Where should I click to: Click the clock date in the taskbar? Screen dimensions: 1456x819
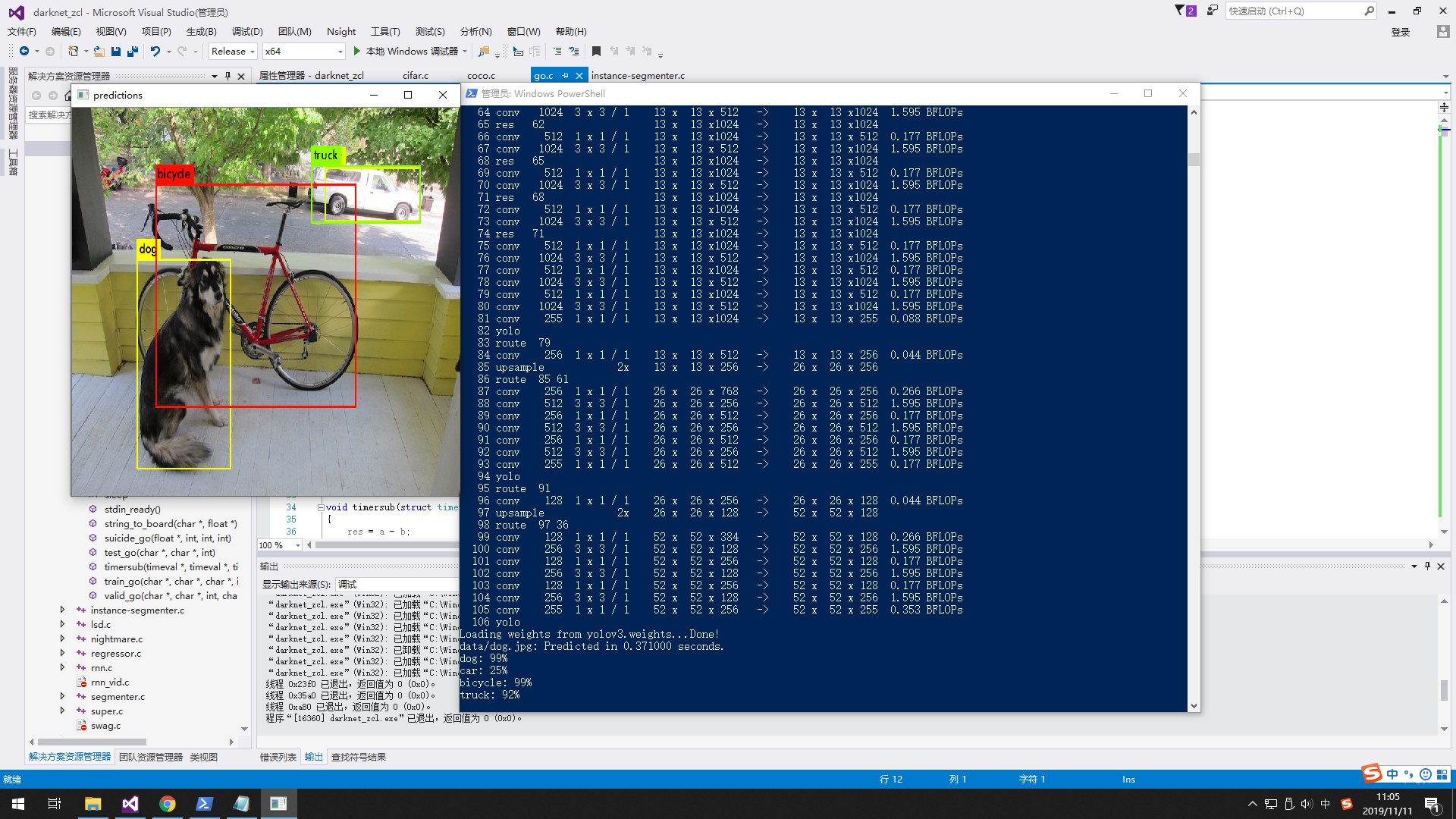(1387, 811)
